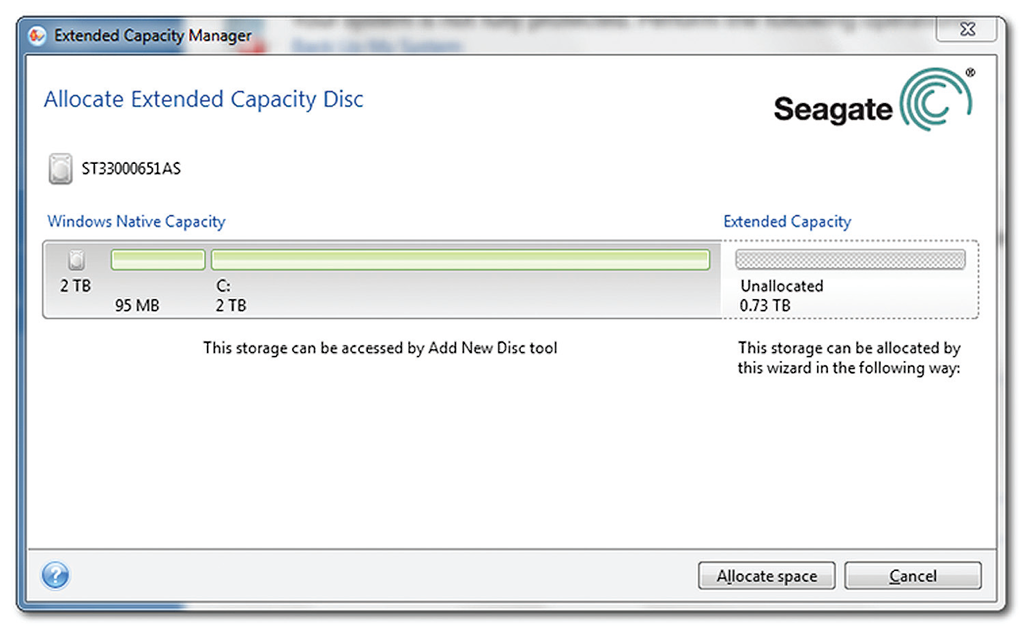Screen dimensions: 1024x629
Task: Click the blue help question mark icon
Action: tap(56, 575)
